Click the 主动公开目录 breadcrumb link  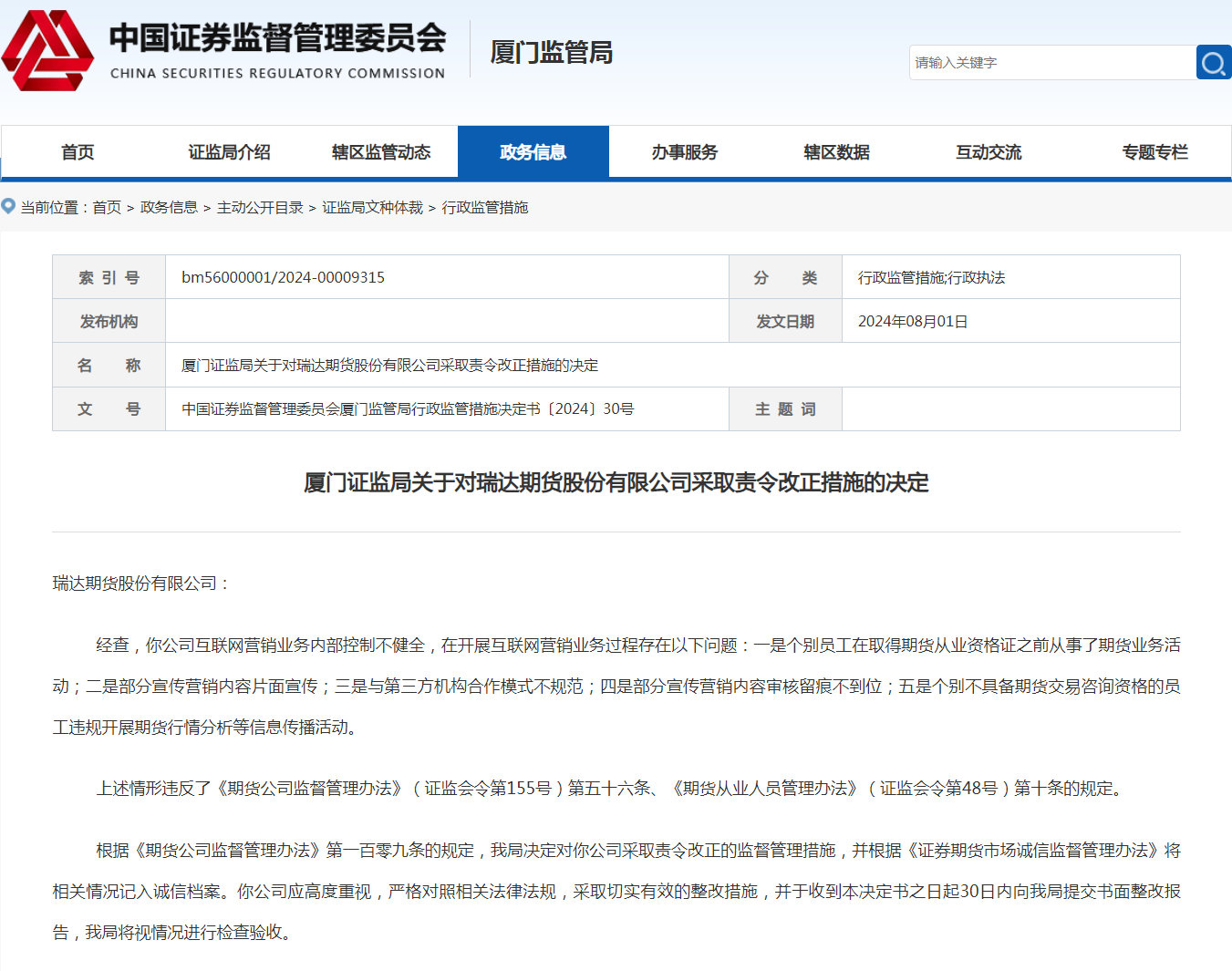click(260, 208)
